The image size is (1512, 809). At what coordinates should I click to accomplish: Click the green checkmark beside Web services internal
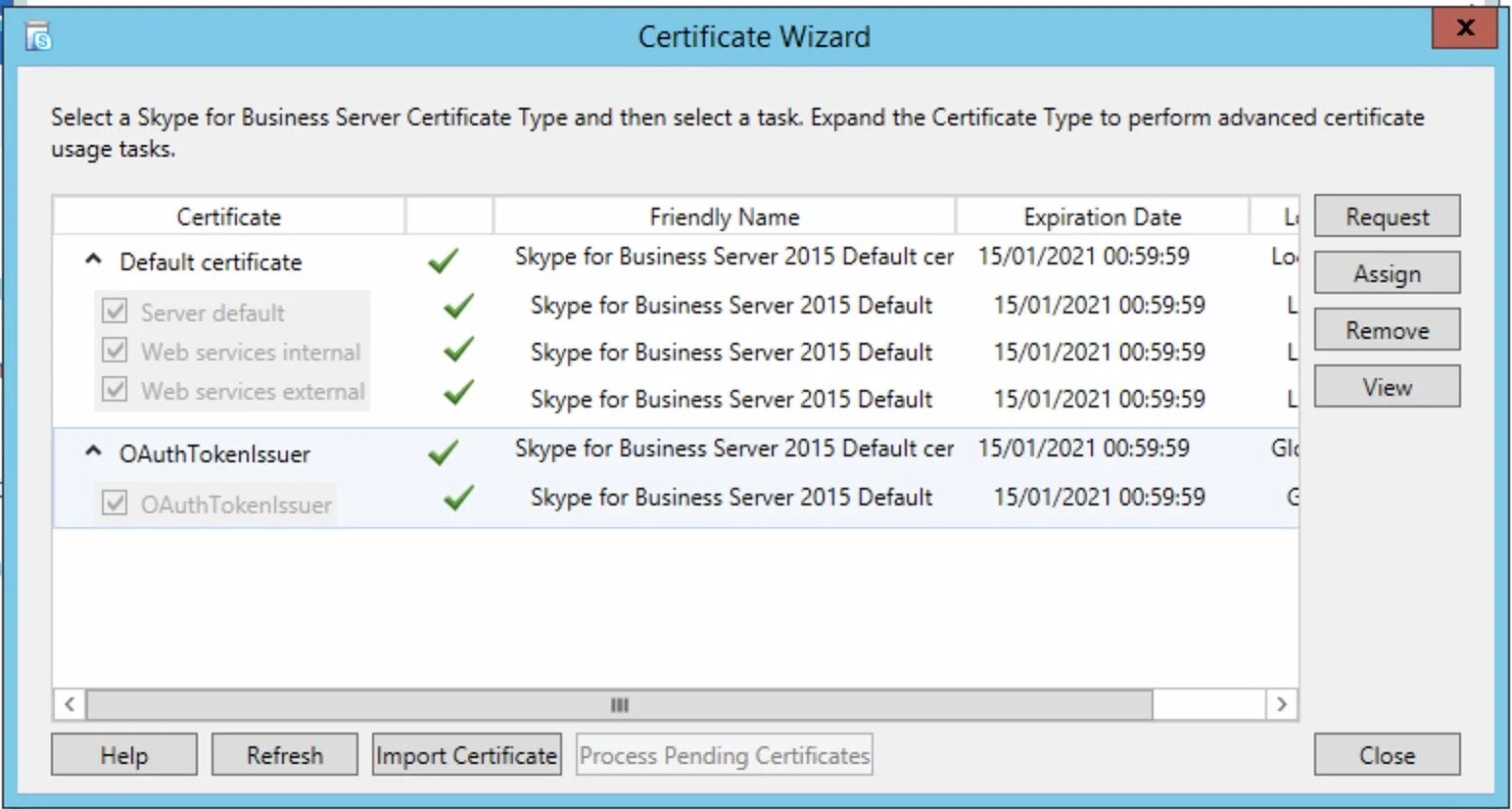coord(458,350)
